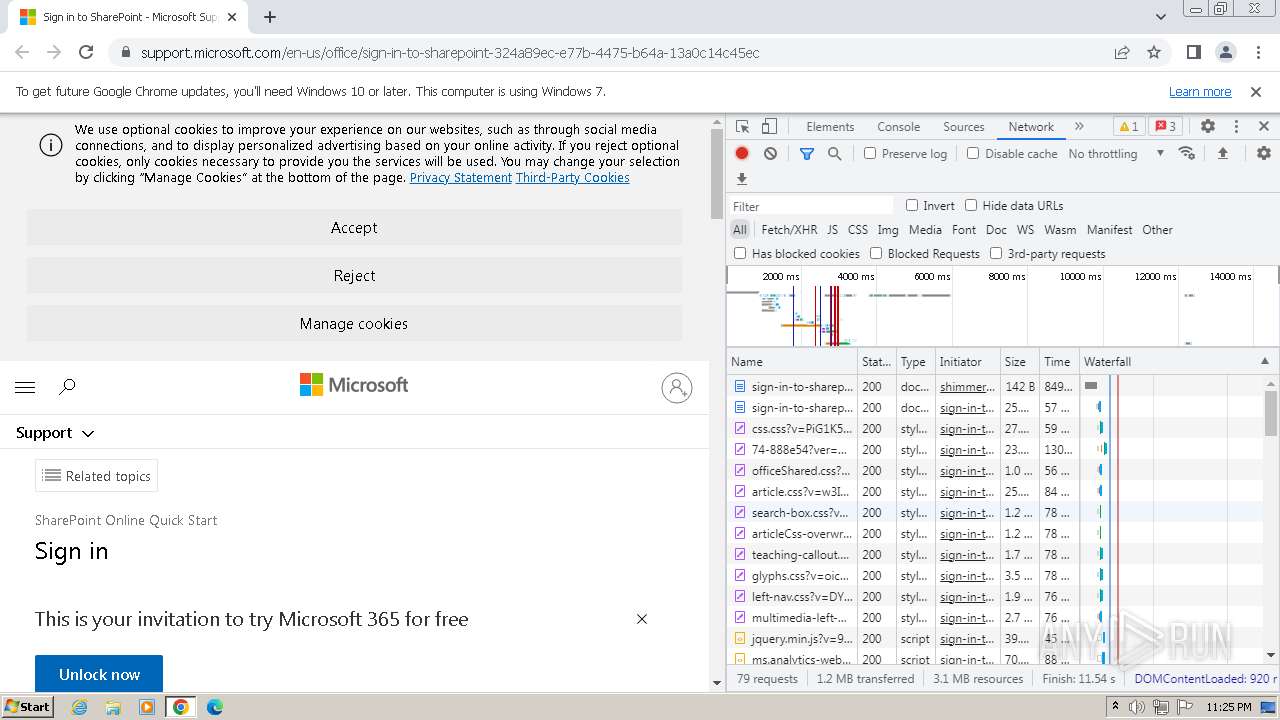
Task: Click the issues counter badge showing 3
Action: 1165,127
